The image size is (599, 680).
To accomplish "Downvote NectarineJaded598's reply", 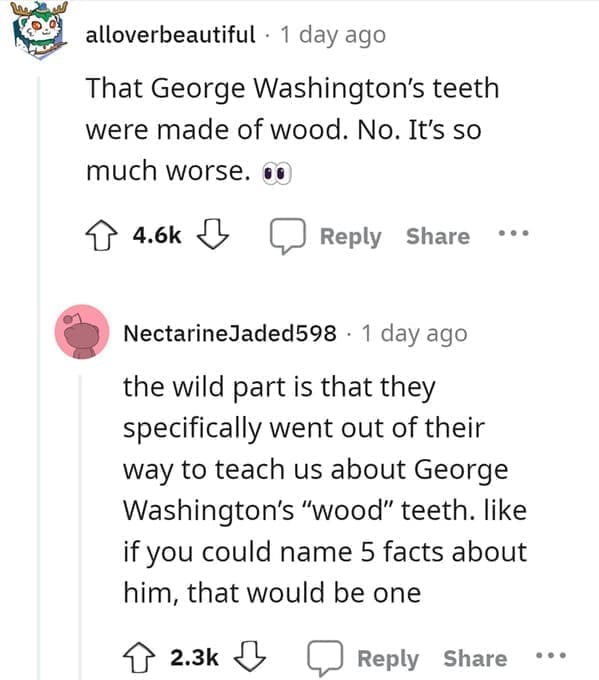I will click(250, 656).
